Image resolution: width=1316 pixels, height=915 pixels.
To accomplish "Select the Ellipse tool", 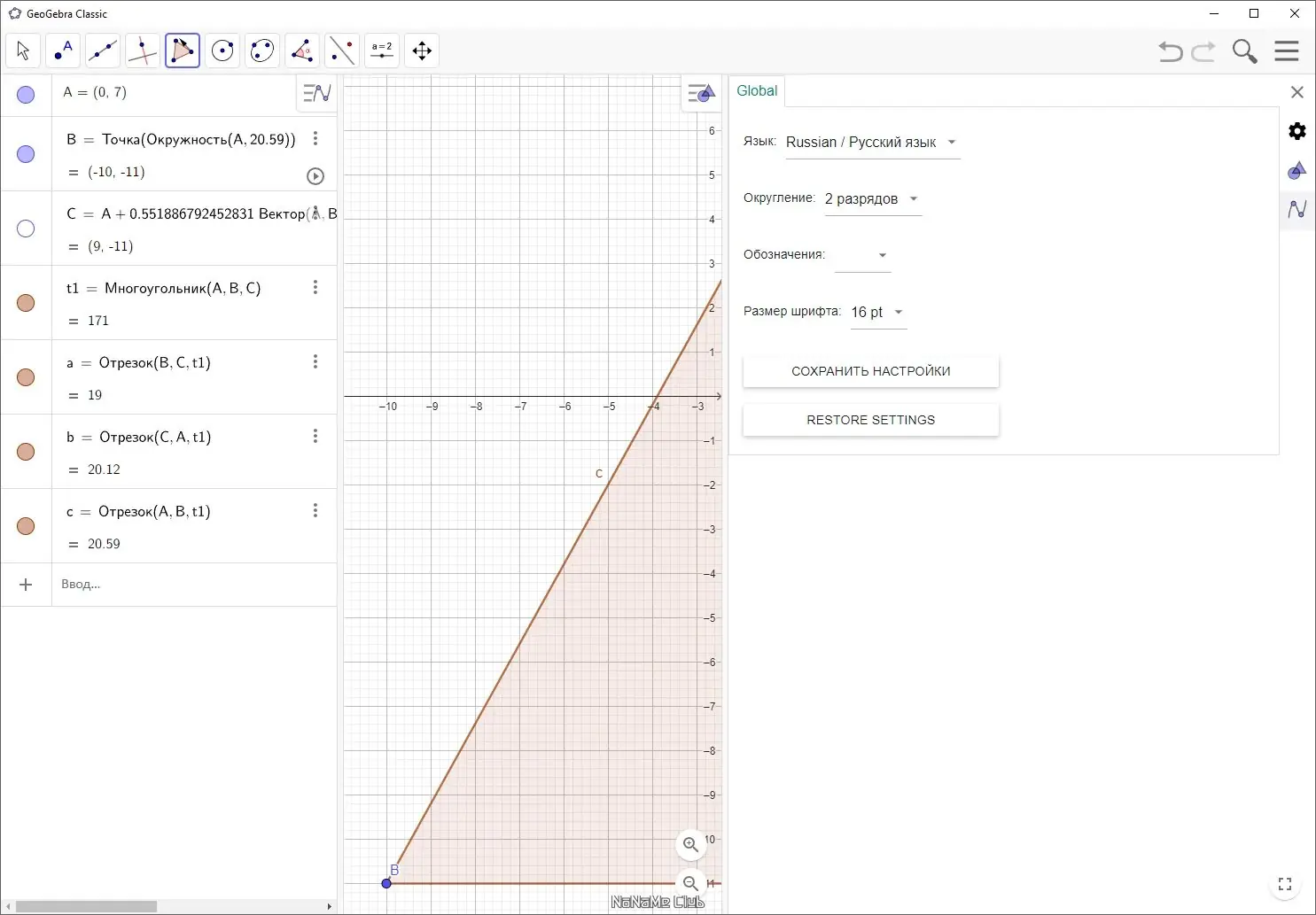I will tap(262, 50).
